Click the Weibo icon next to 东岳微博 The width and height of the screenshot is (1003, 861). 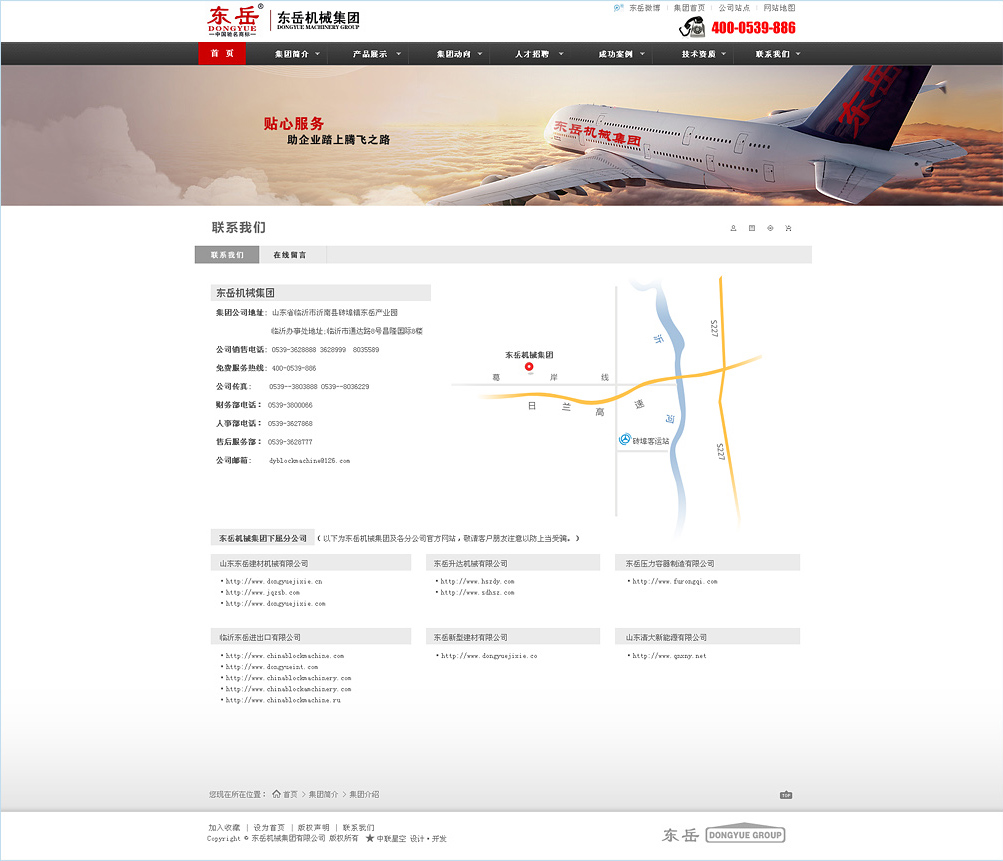[x=619, y=7]
